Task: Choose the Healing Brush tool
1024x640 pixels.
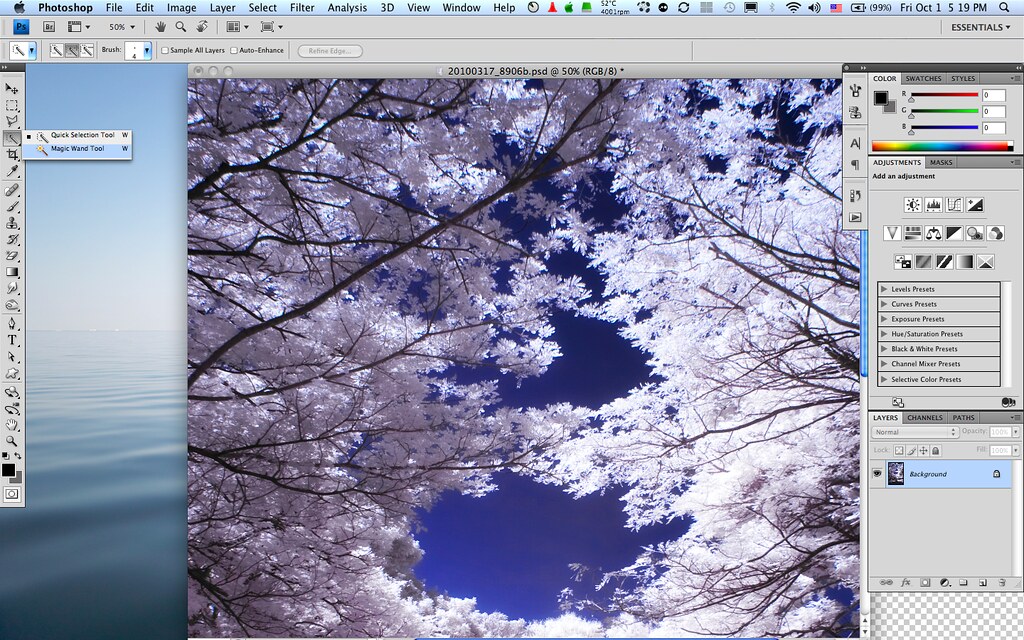Action: pyautogui.click(x=12, y=190)
